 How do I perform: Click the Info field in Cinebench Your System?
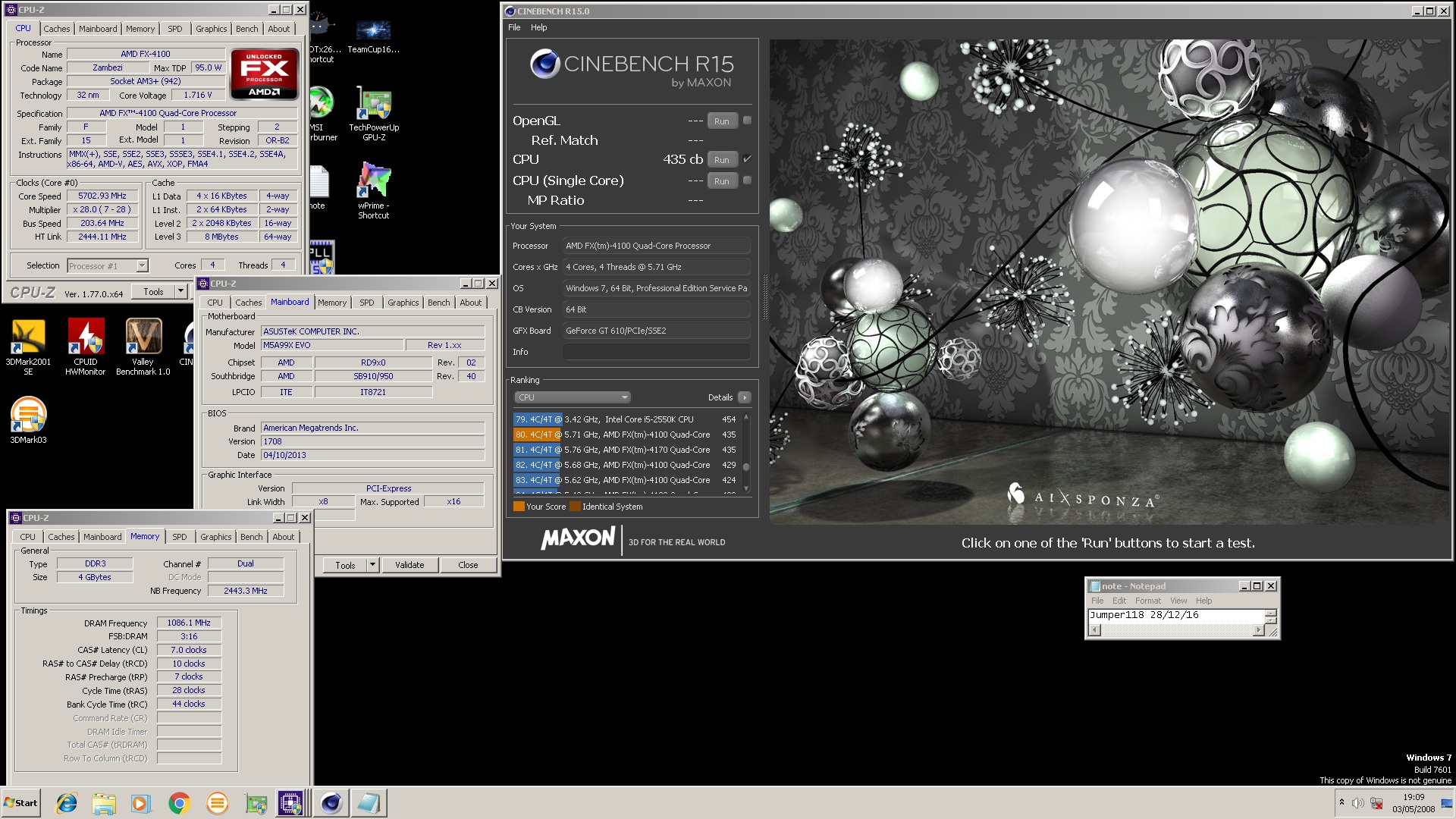(657, 352)
